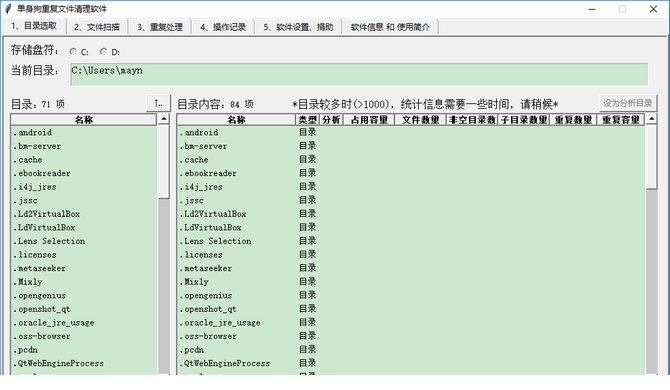Select .QtWebEngineProcess in left directory list
Viewport: 670px width, 390px height.
84,364
